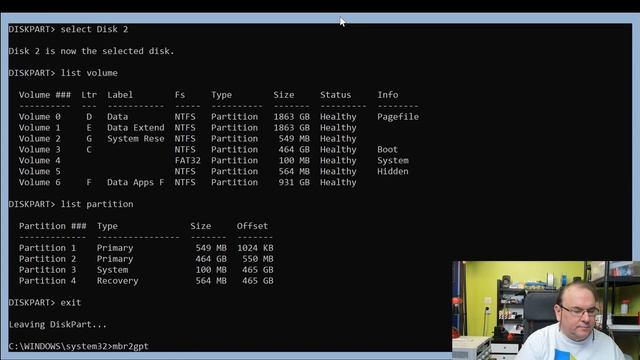Click the 'Data Apps F' volume label

pos(136,182)
